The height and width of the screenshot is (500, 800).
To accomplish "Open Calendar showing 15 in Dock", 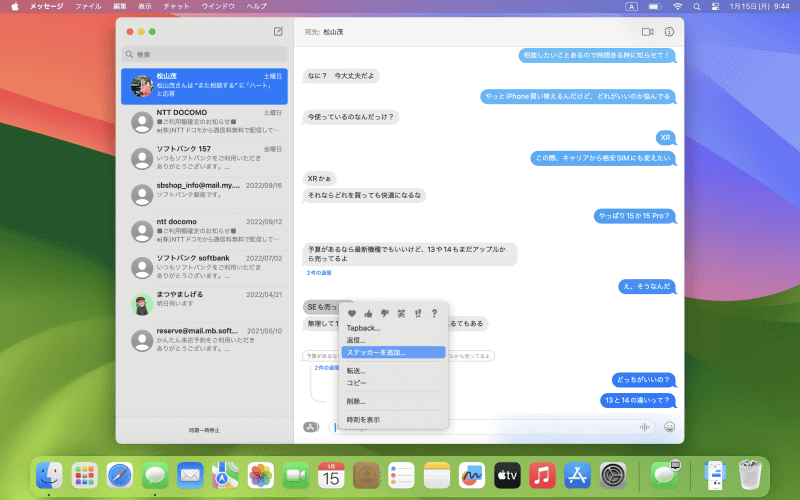I will pos(331,475).
